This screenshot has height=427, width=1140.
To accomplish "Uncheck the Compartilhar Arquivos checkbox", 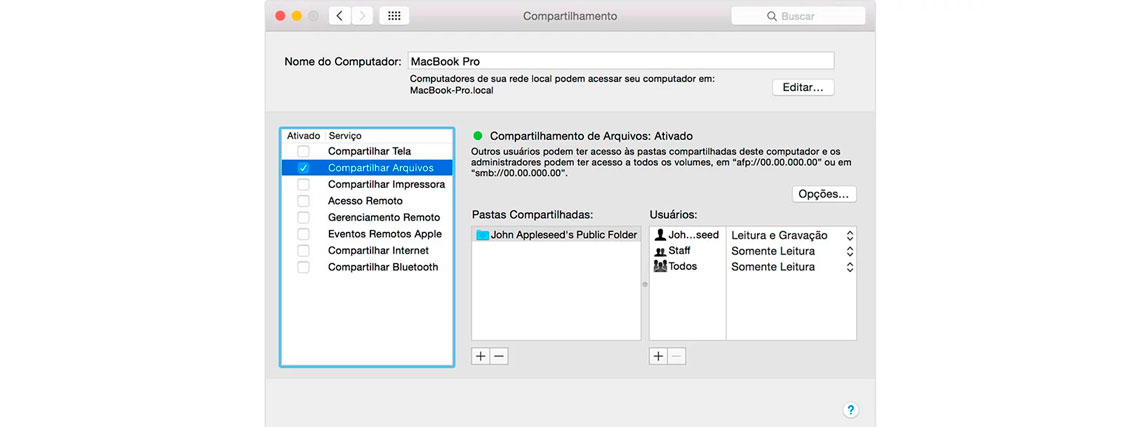I will point(303,168).
